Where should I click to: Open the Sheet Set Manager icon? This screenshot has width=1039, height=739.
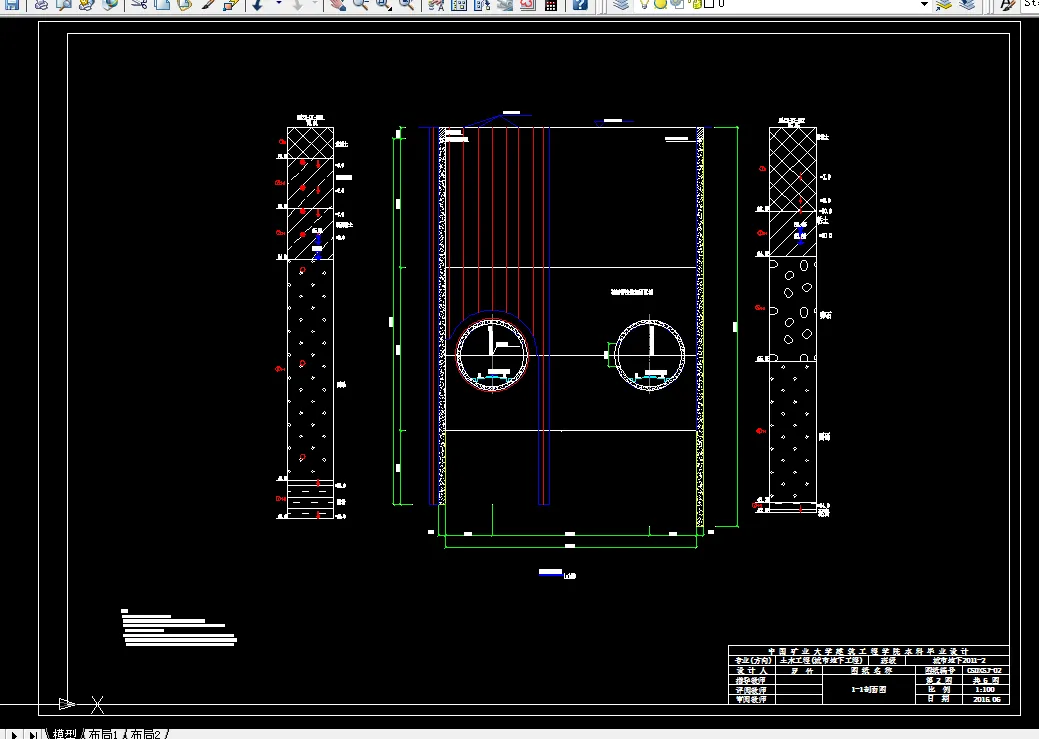point(505,5)
